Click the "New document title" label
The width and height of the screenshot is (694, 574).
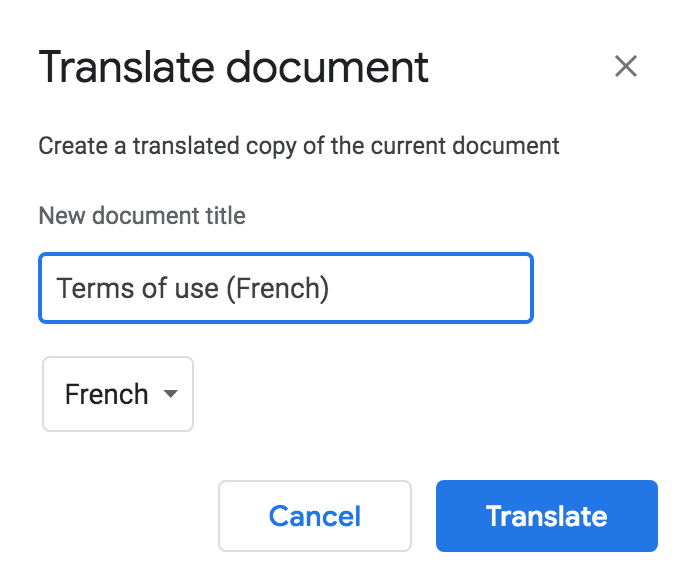coord(142,215)
